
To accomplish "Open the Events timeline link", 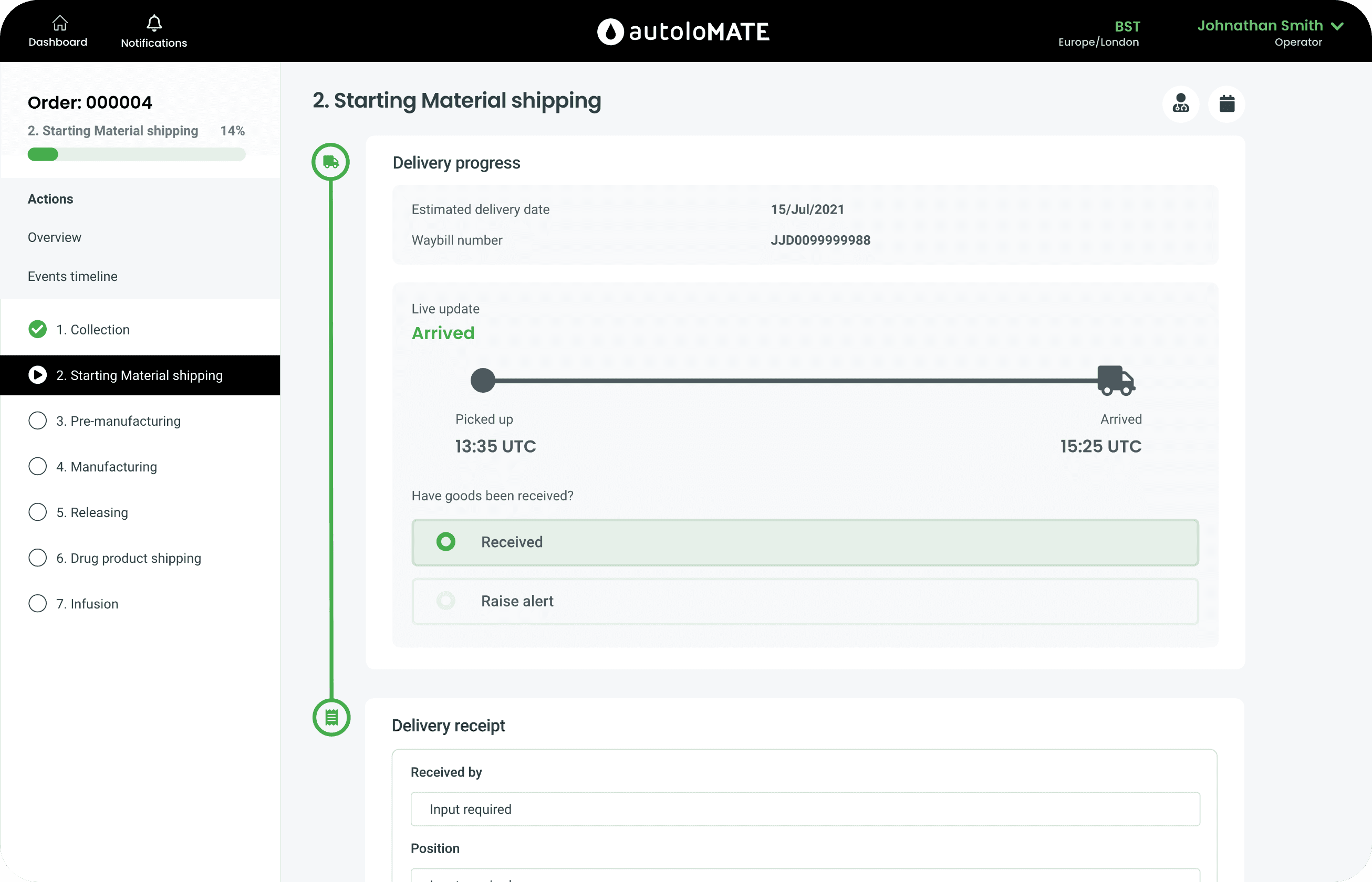I will tap(72, 276).
